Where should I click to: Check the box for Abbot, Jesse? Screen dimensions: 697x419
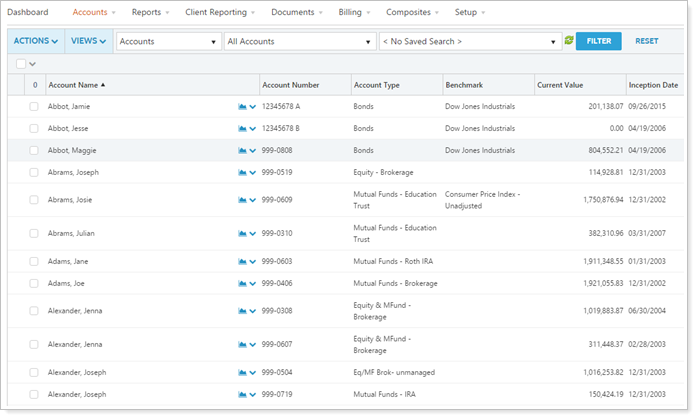coord(34,128)
